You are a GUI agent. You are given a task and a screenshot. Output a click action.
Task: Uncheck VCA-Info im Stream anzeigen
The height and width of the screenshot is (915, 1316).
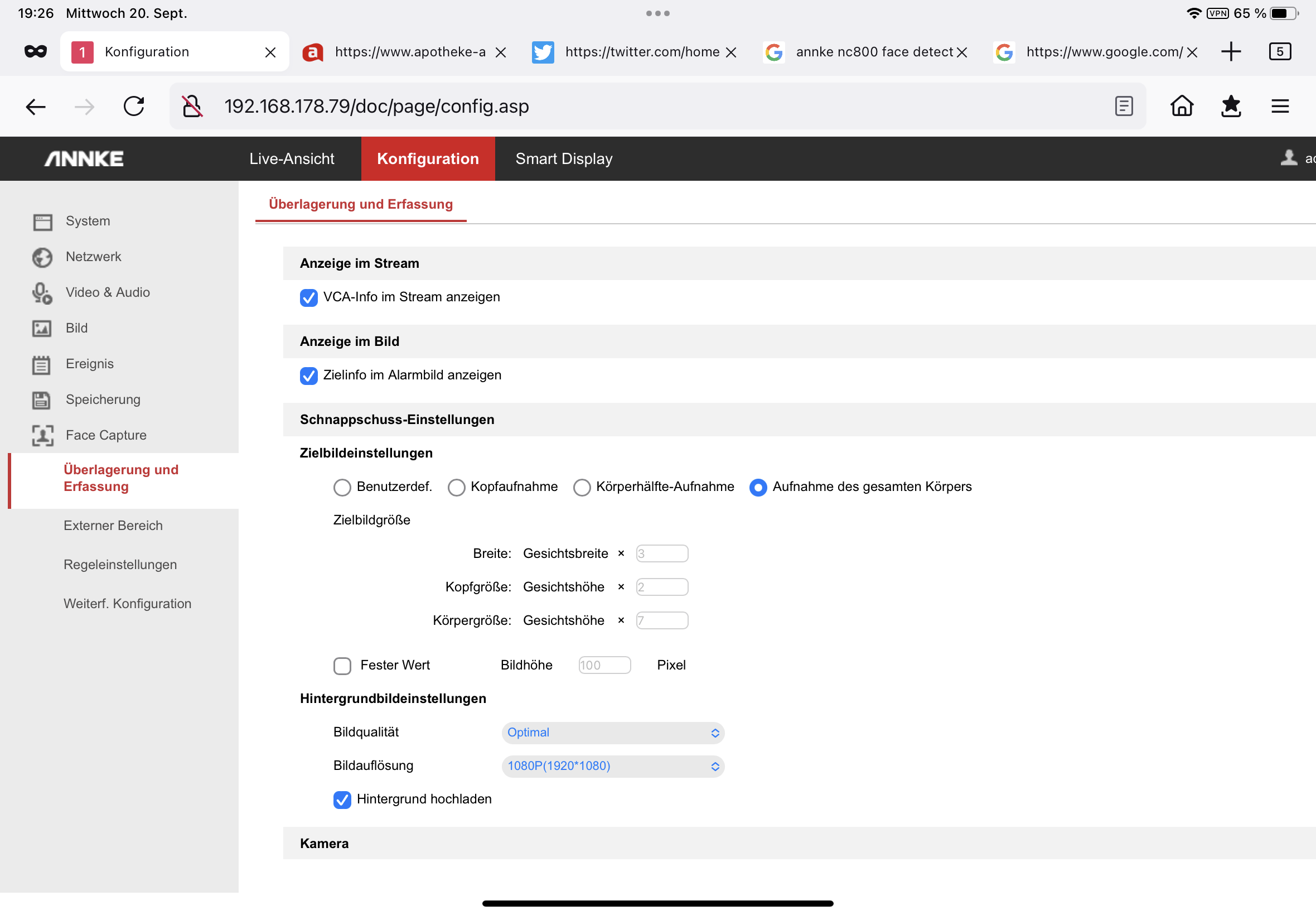[309, 297]
